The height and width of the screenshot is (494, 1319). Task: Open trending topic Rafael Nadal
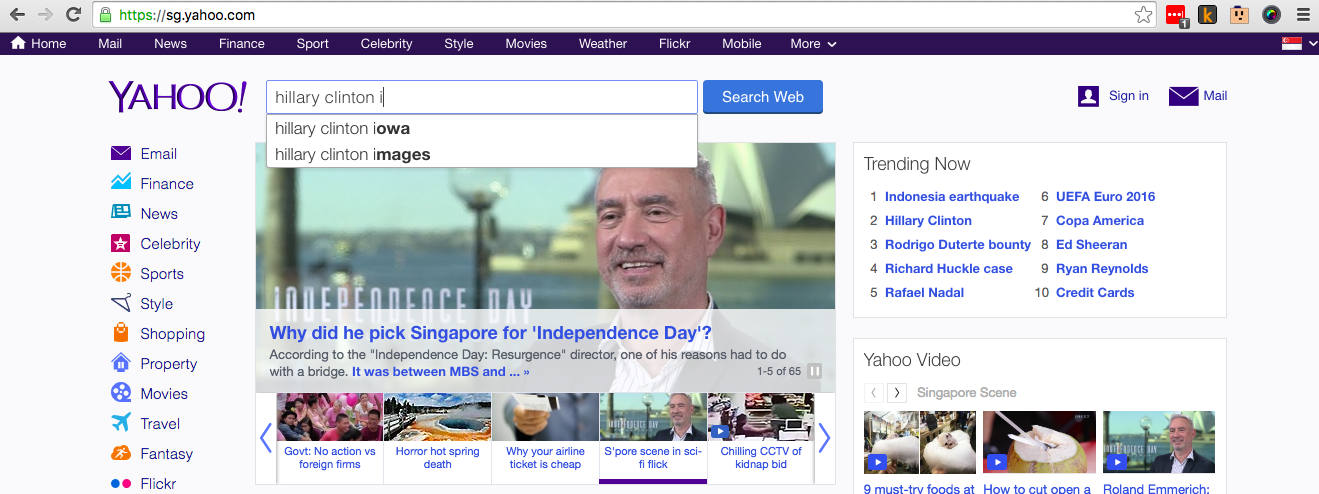925,292
